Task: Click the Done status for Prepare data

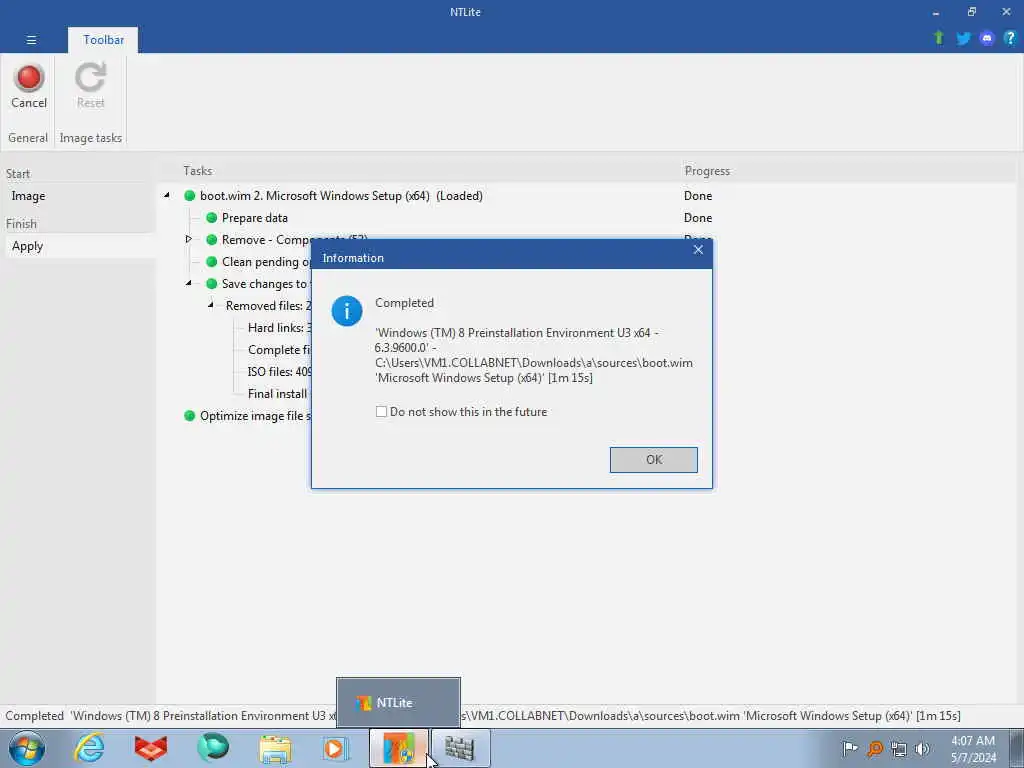Action: (x=697, y=217)
